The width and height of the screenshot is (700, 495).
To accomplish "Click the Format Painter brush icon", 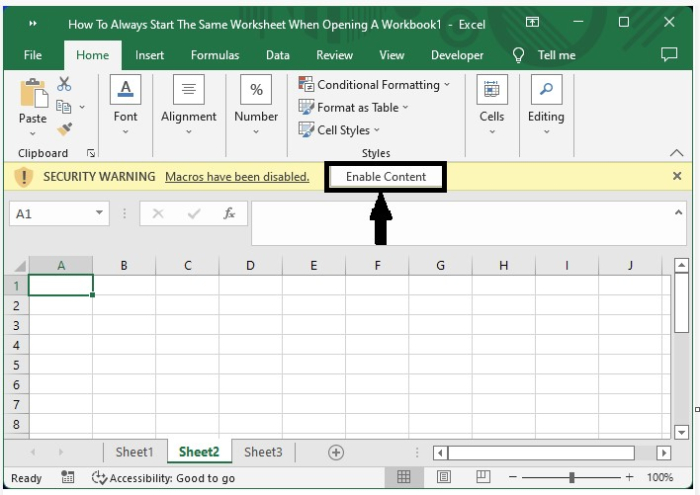I will (65, 129).
